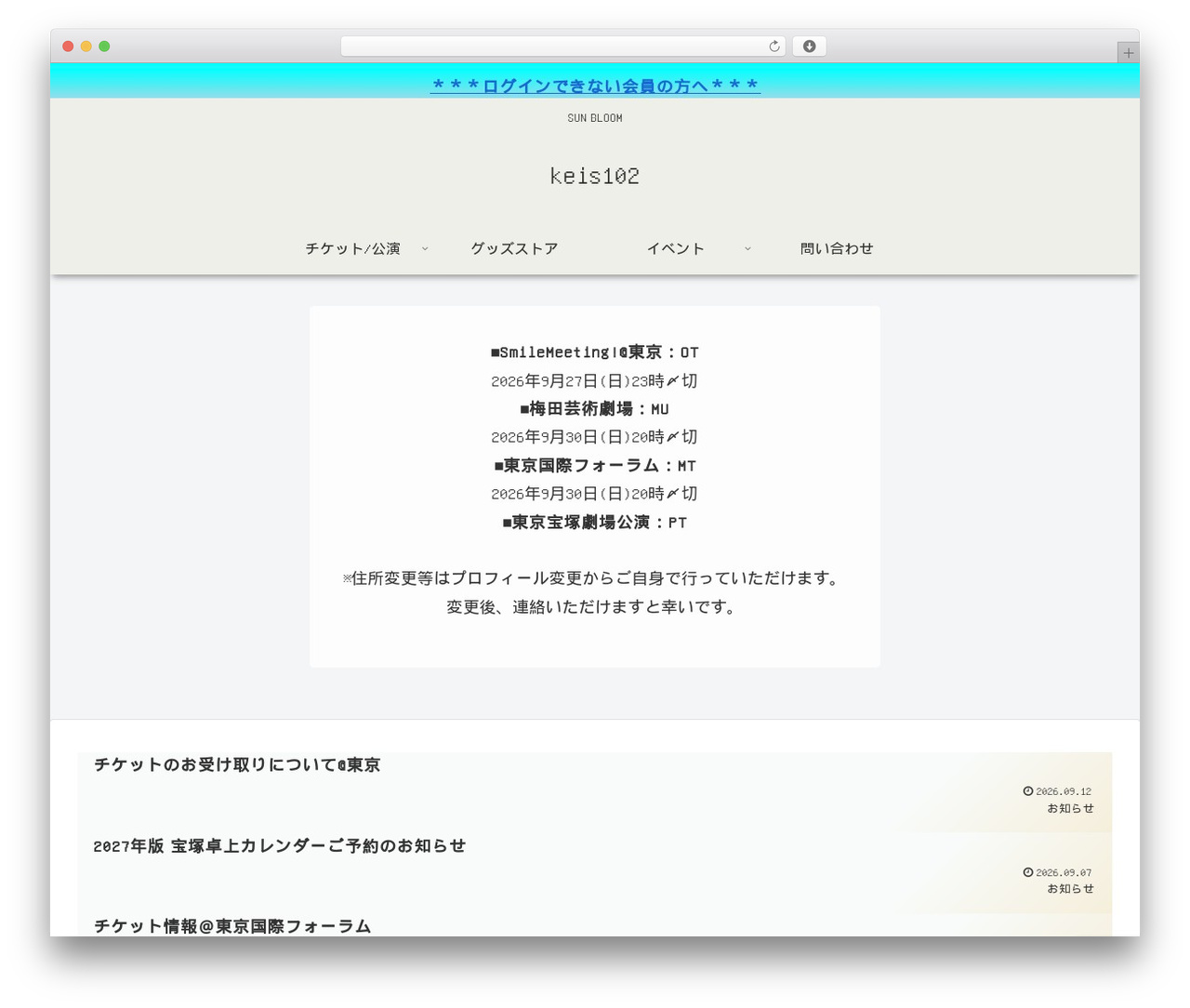1190x1008 pixels.
Task: Click the 東京宝塚劇場公演:PT heading
Action: pyautogui.click(x=595, y=523)
